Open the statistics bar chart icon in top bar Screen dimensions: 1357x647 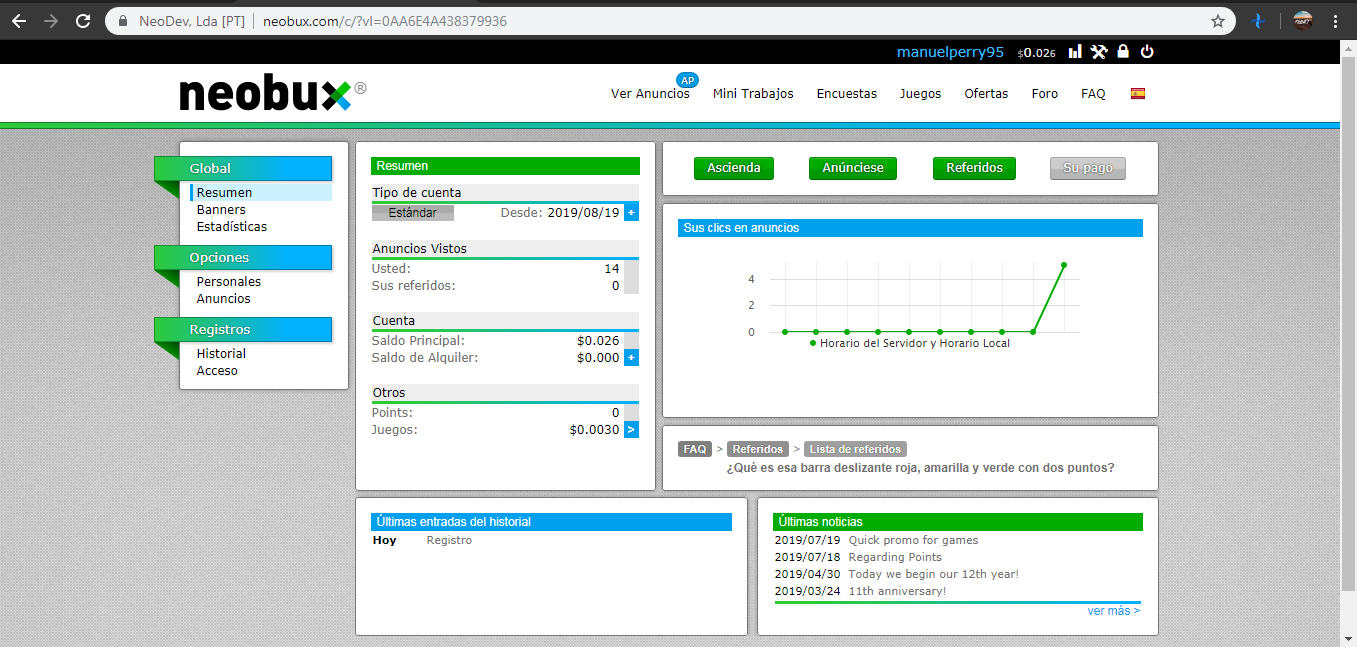[1076, 52]
